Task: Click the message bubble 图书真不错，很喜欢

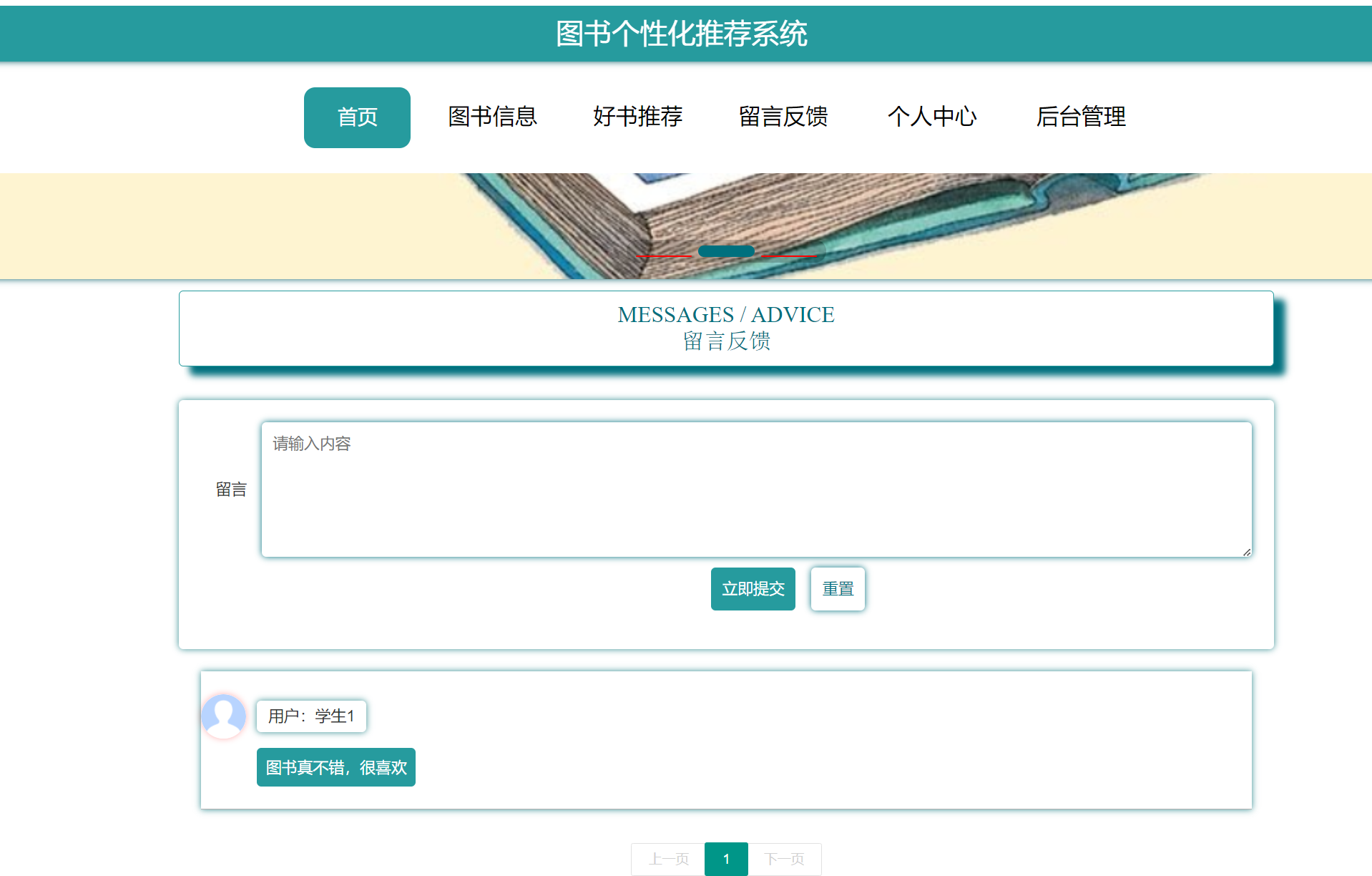Action: (x=335, y=766)
